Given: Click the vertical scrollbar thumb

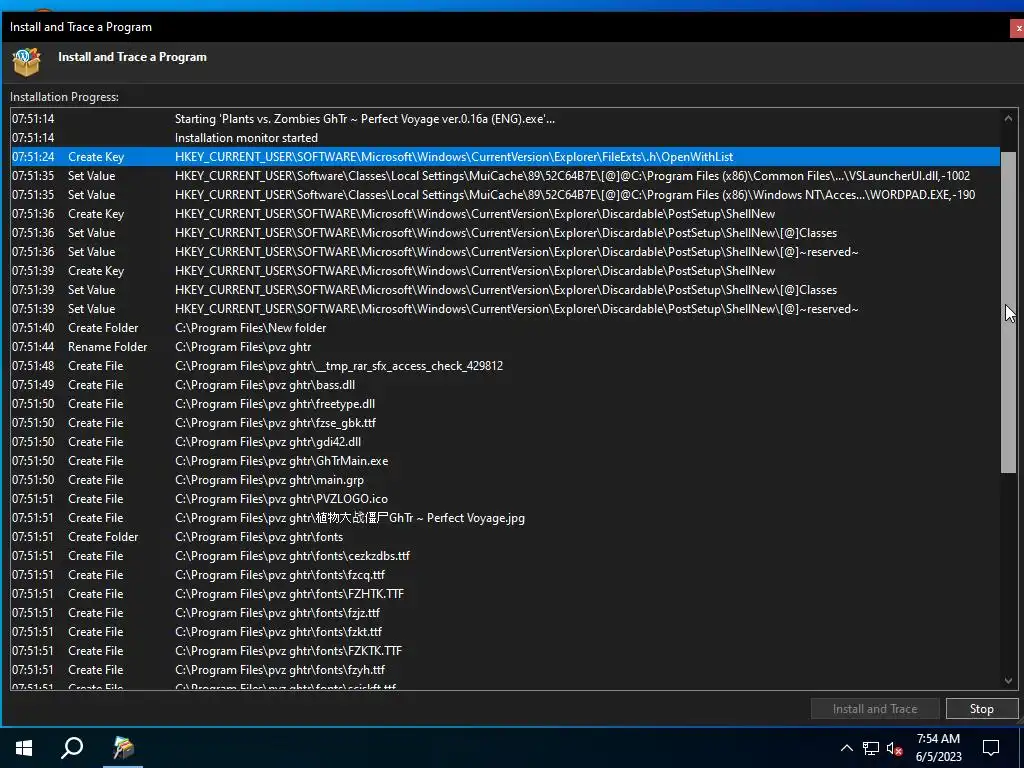Looking at the screenshot, I should point(1008,312).
